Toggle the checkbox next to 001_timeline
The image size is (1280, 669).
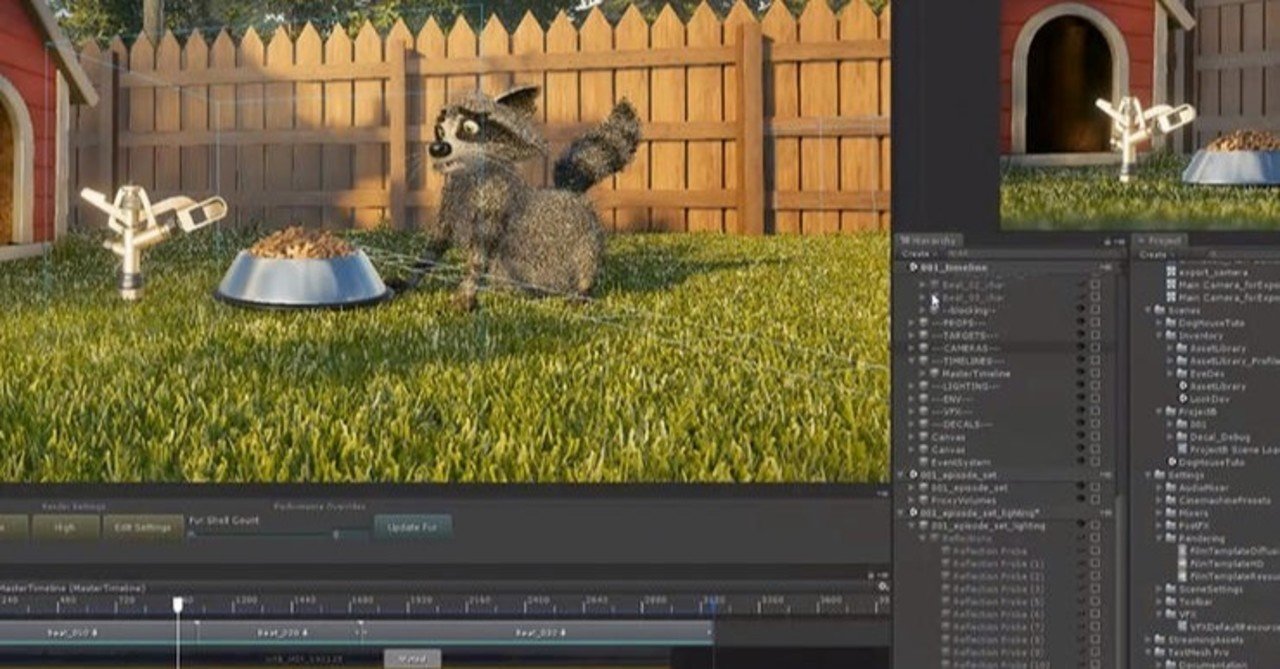(x=1100, y=267)
